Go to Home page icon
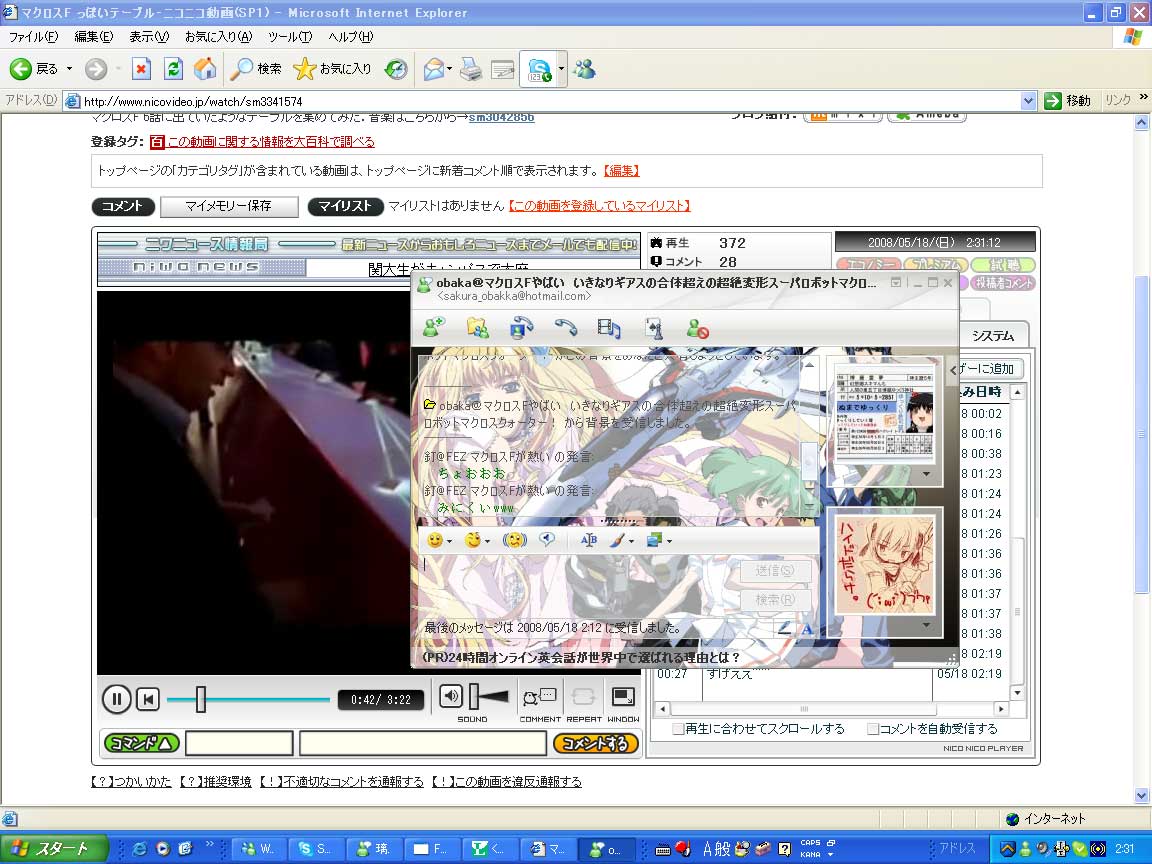The width and height of the screenshot is (1152, 864). (x=205, y=69)
